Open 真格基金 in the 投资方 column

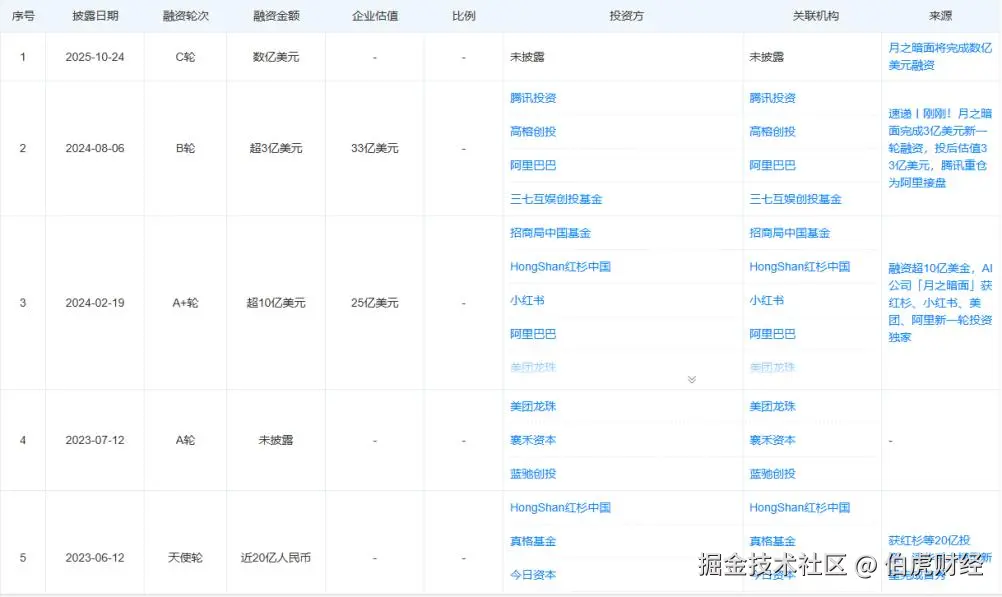(x=533, y=541)
